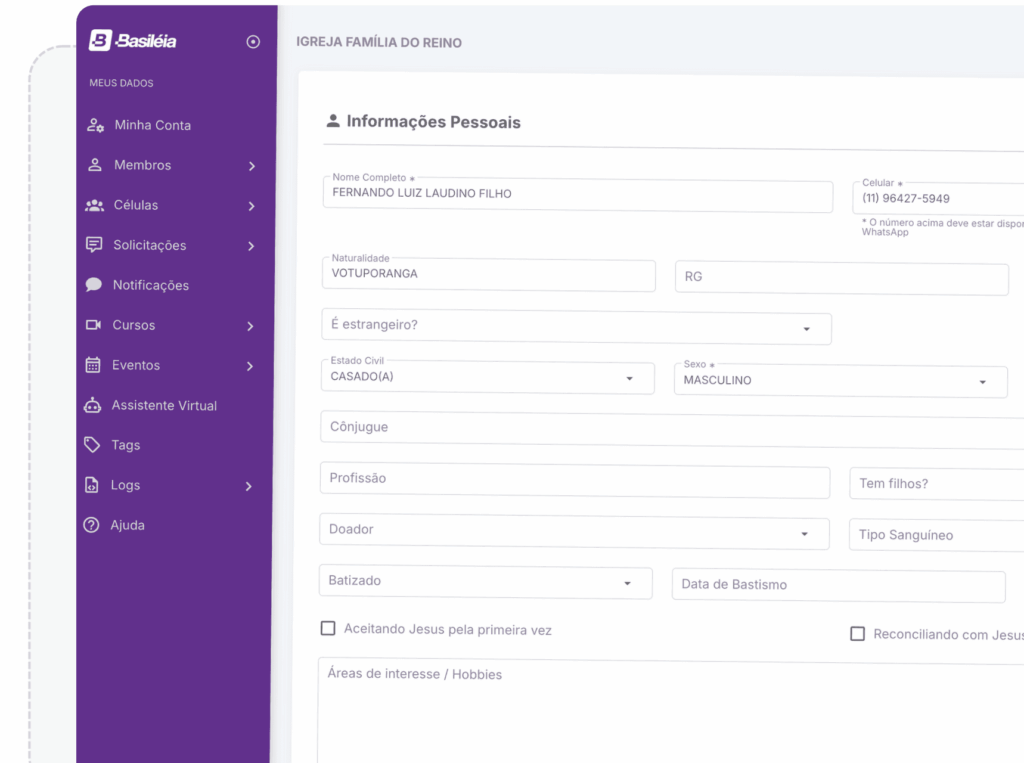Open Minha Conta user settings icon
This screenshot has height=763, width=1024.
(x=95, y=125)
